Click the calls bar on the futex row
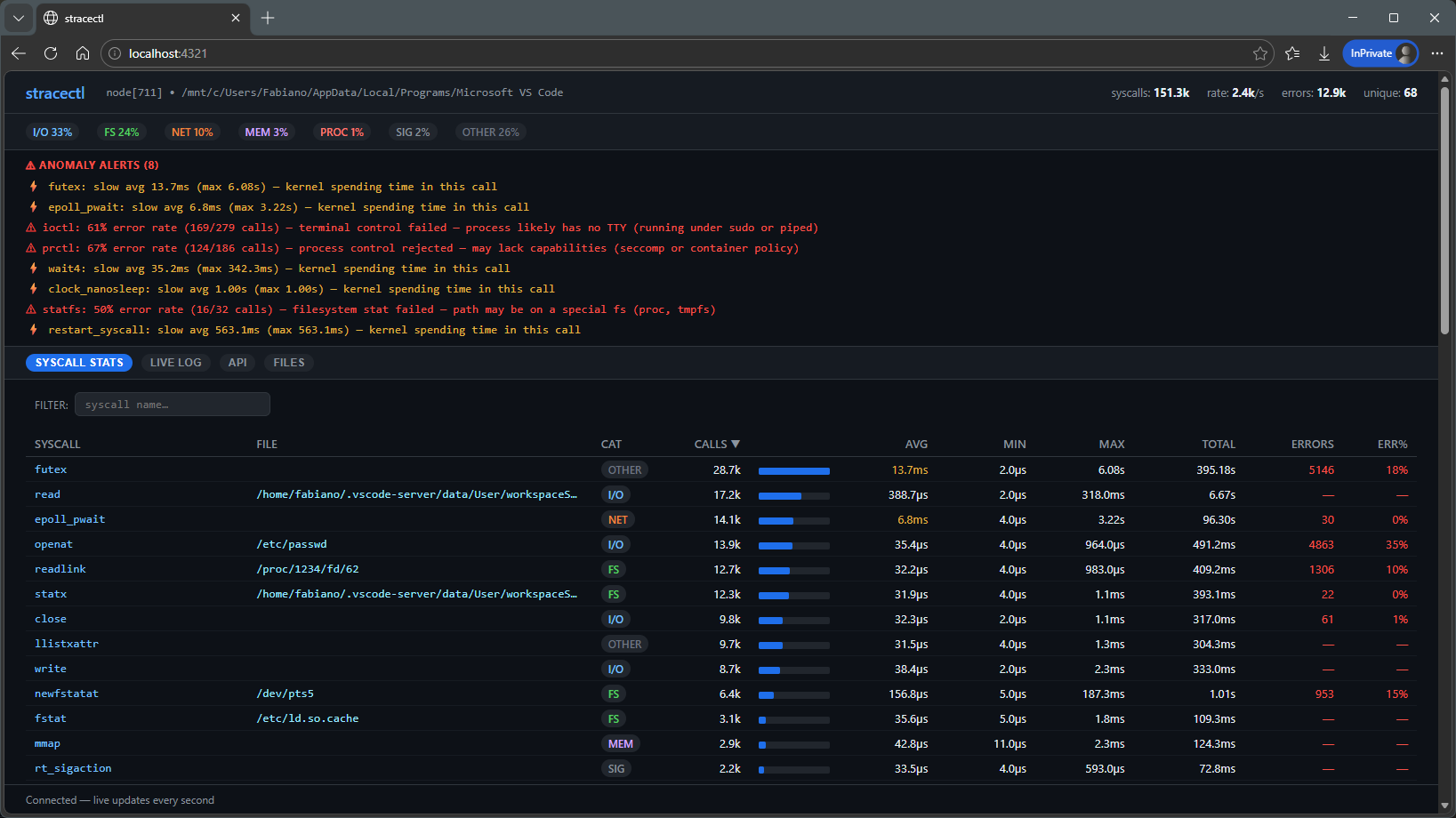Image resolution: width=1456 pixels, height=818 pixels. (x=793, y=469)
